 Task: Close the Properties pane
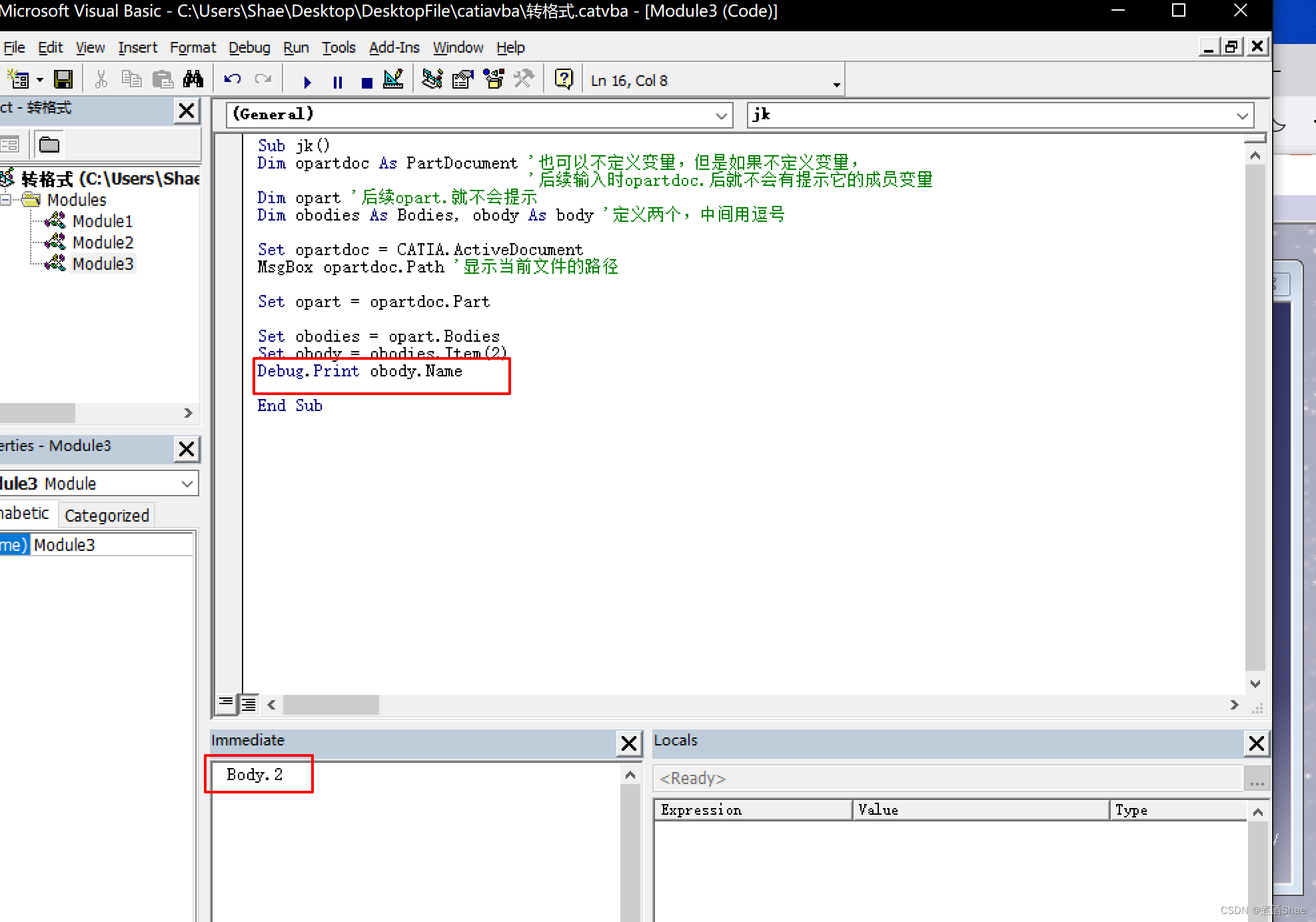tap(187, 449)
